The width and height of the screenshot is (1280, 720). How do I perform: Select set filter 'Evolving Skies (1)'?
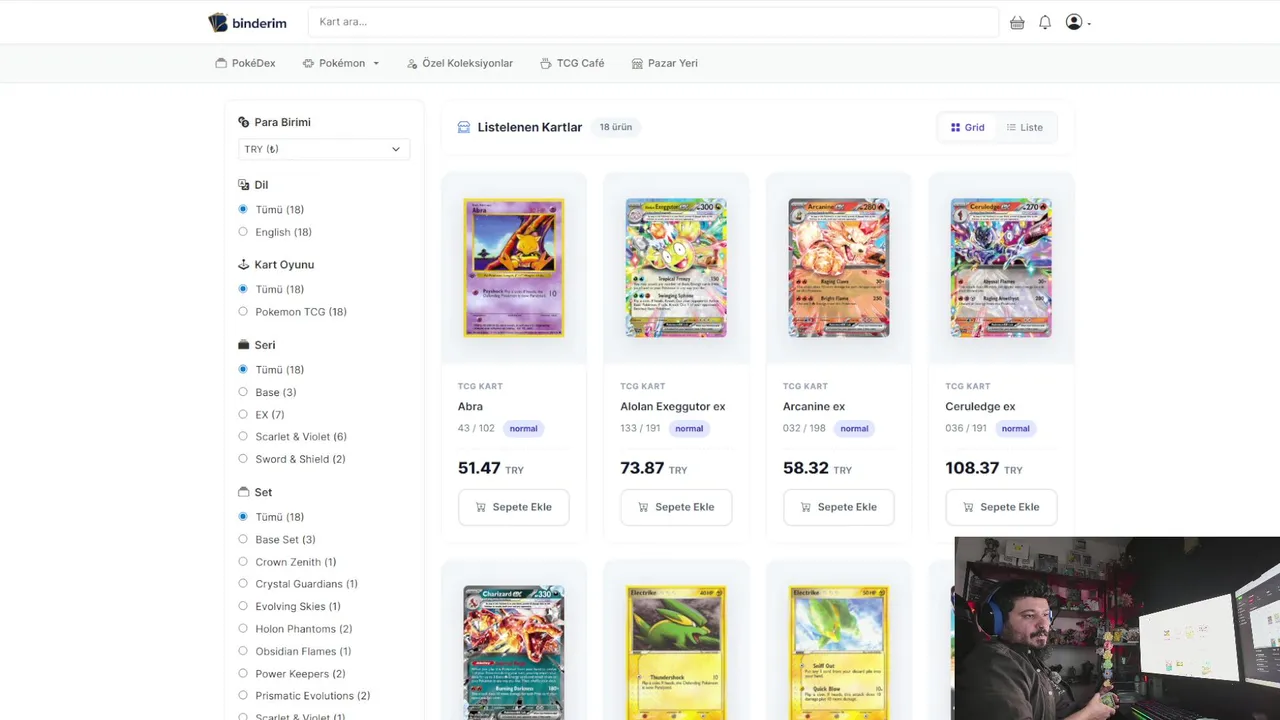click(x=289, y=606)
